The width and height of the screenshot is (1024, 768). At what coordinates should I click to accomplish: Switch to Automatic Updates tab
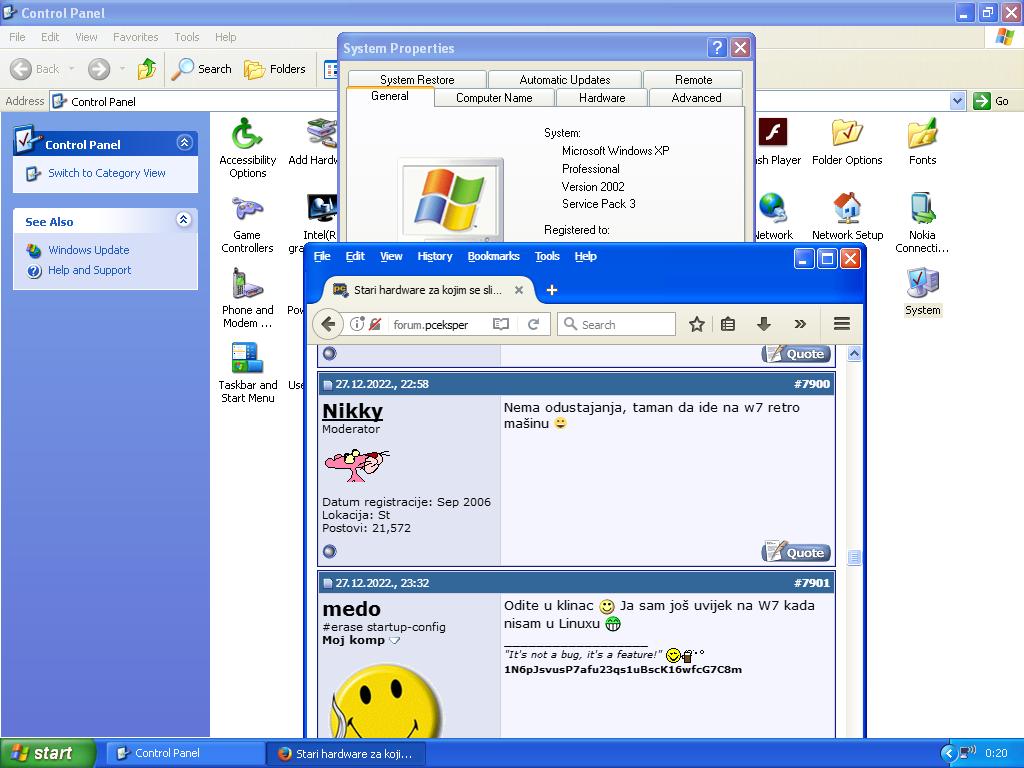point(565,80)
